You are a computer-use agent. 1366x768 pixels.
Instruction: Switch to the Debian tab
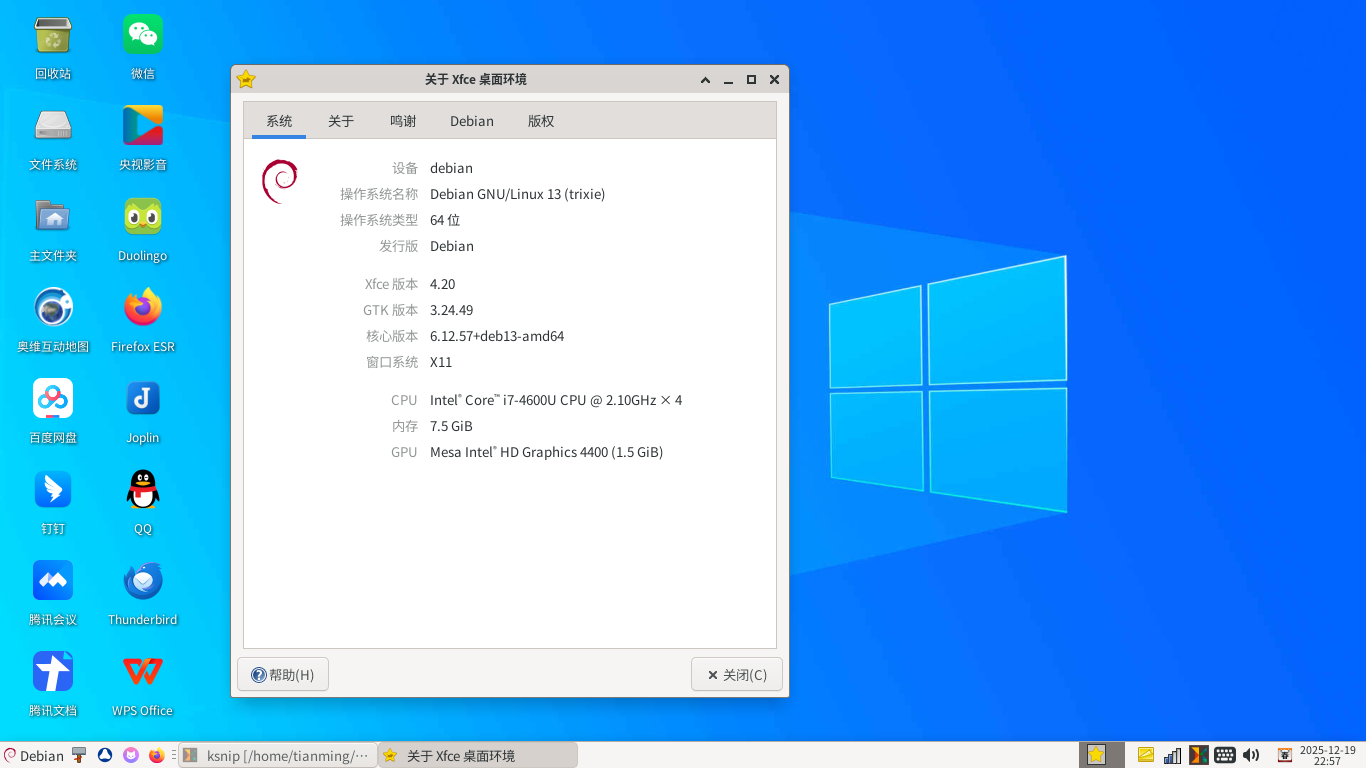click(472, 121)
